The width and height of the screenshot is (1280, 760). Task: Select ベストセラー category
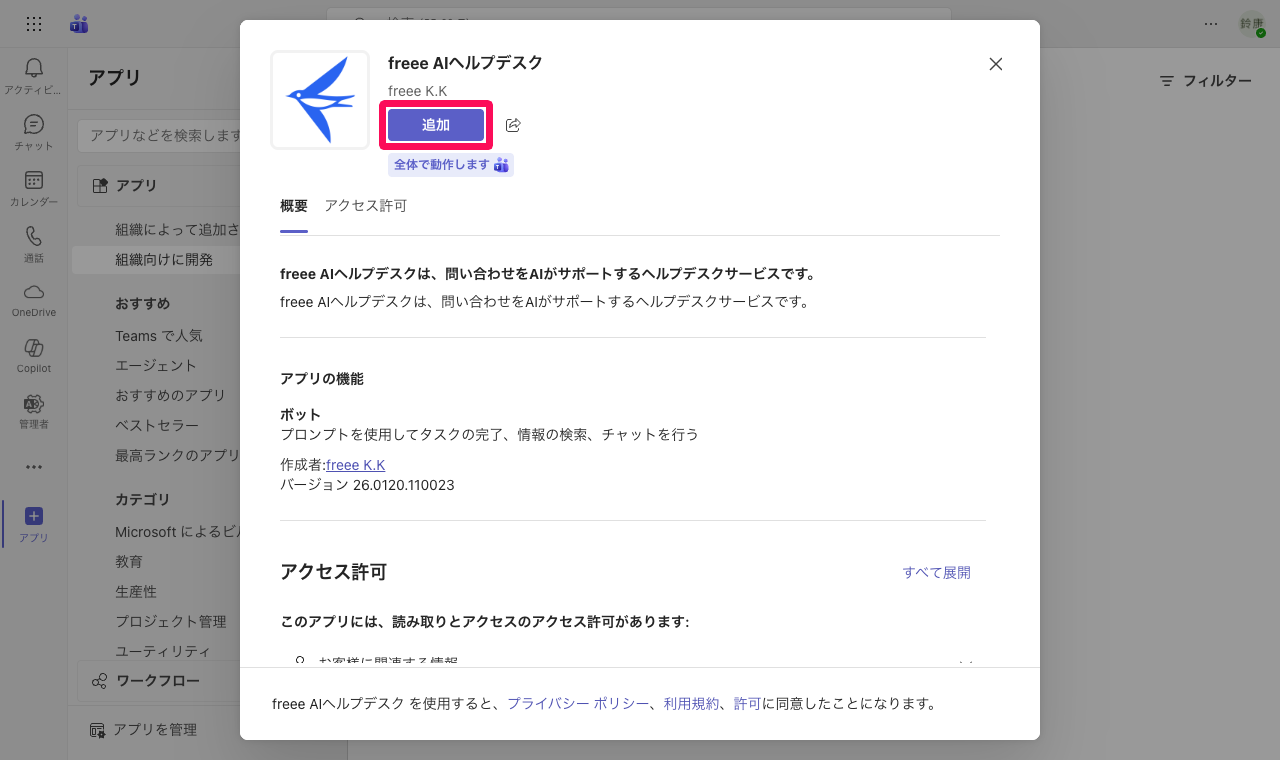click(157, 425)
